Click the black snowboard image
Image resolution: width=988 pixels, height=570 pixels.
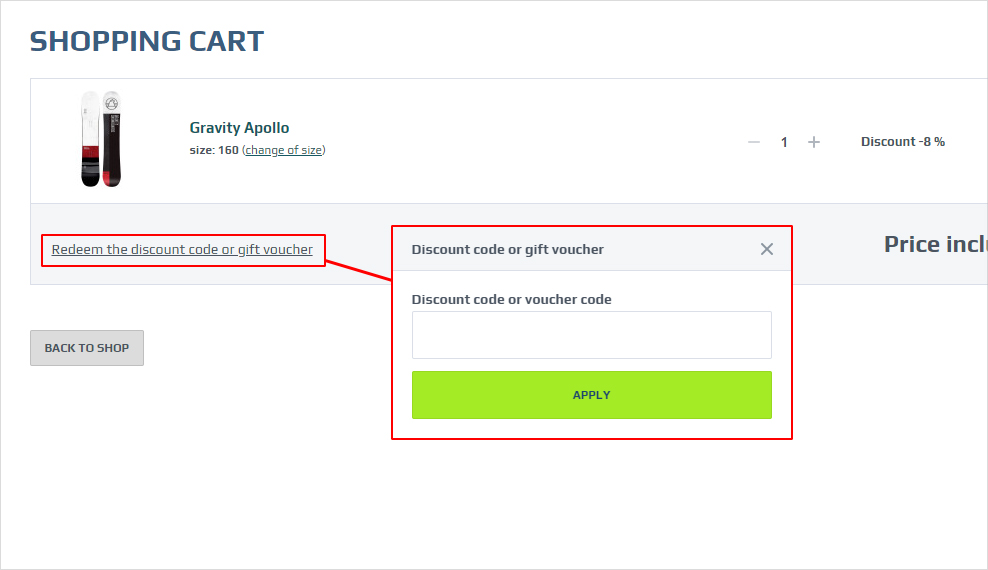coord(112,139)
